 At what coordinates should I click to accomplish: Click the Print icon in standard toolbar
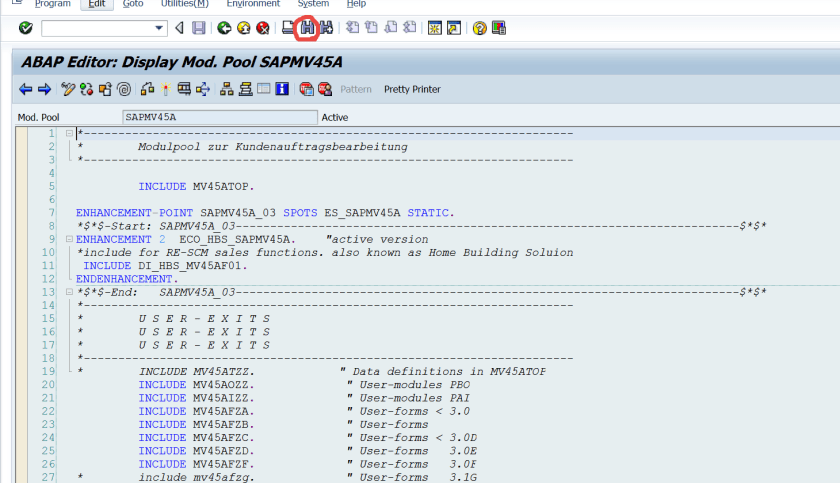tap(289, 28)
